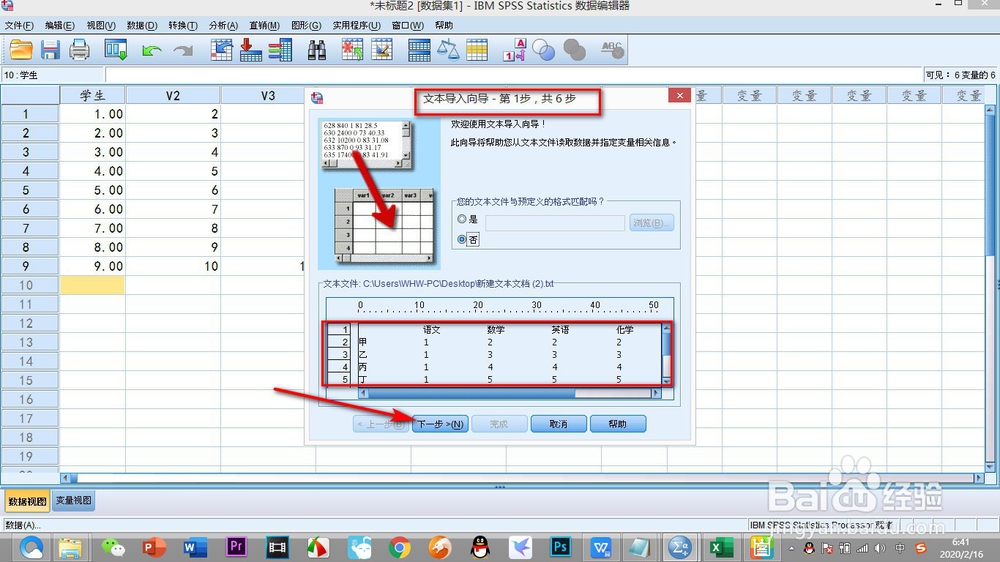The height and width of the screenshot is (562, 1000).
Task: Click the cell value editor bar
Action: click(x=514, y=75)
